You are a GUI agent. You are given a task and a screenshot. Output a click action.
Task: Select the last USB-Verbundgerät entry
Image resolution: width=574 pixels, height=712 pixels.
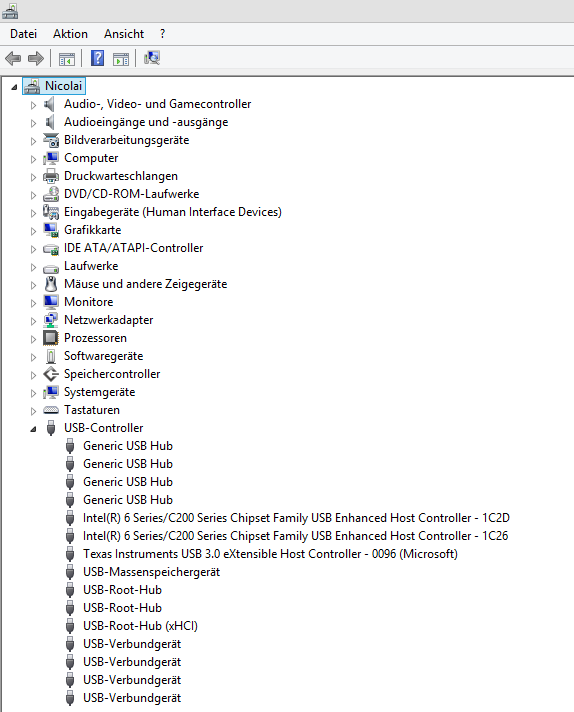point(132,698)
